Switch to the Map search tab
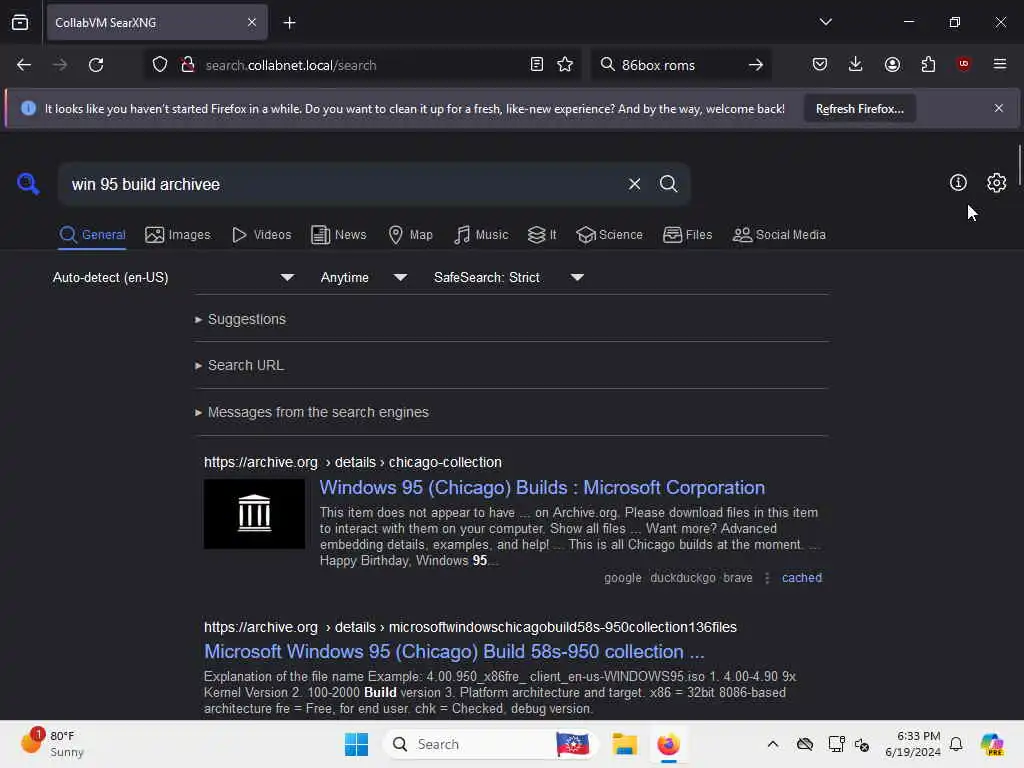The height and width of the screenshot is (768, 1024). [x=410, y=235]
